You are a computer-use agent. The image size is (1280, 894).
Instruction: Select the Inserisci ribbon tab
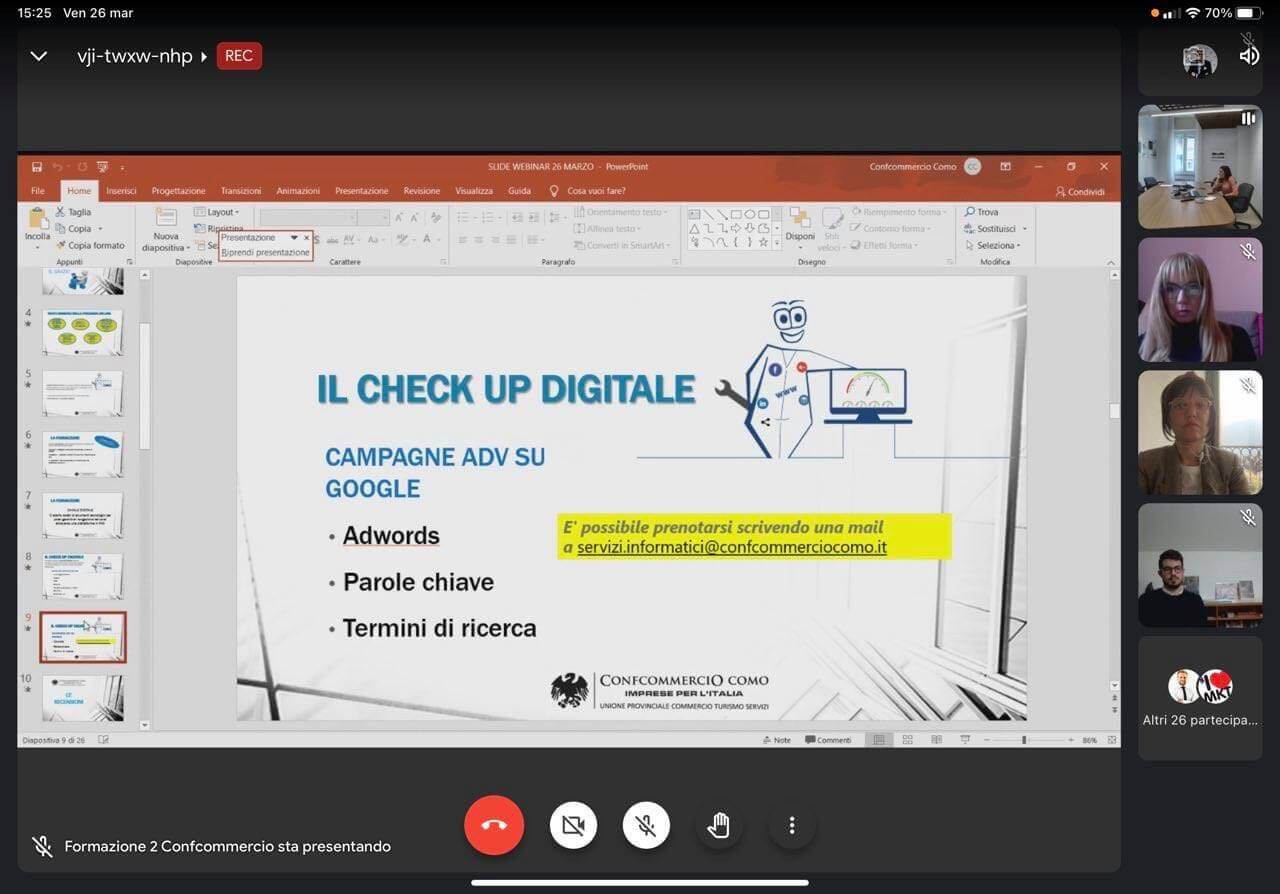(121, 191)
